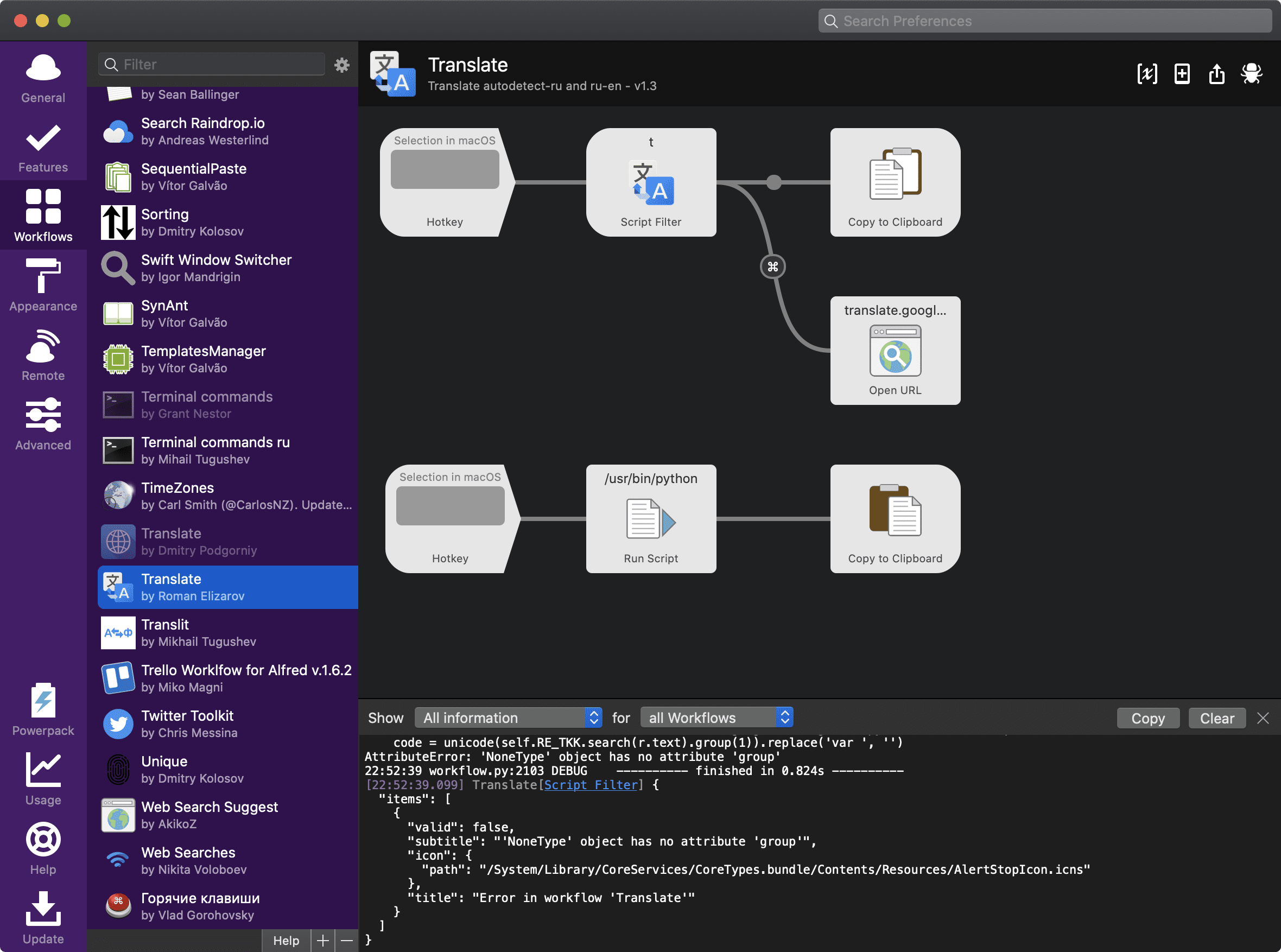Remove selected workflow with minus button
Viewport: 1281px width, 952px height.
(346, 941)
